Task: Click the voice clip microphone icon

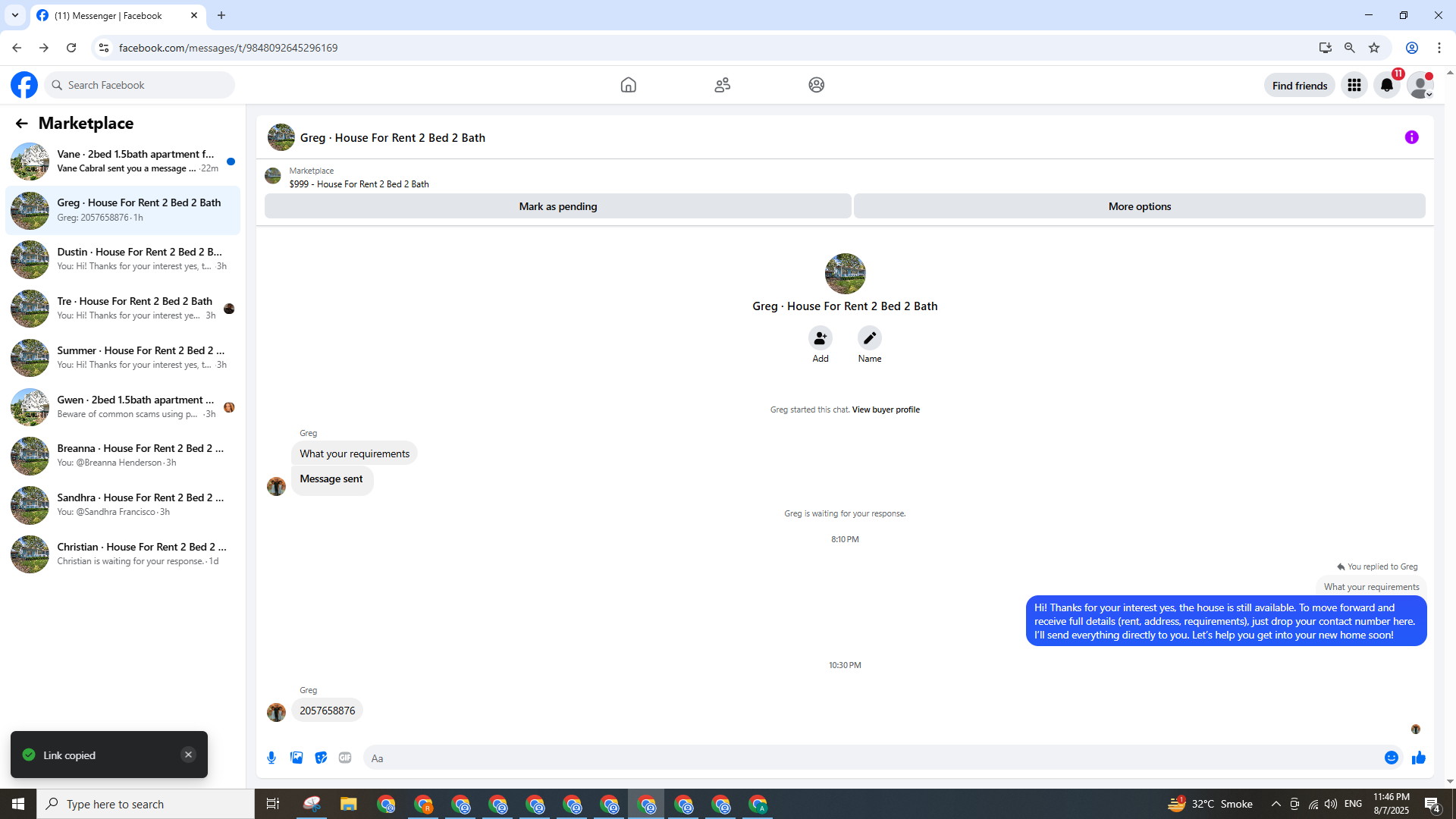Action: 271,758
